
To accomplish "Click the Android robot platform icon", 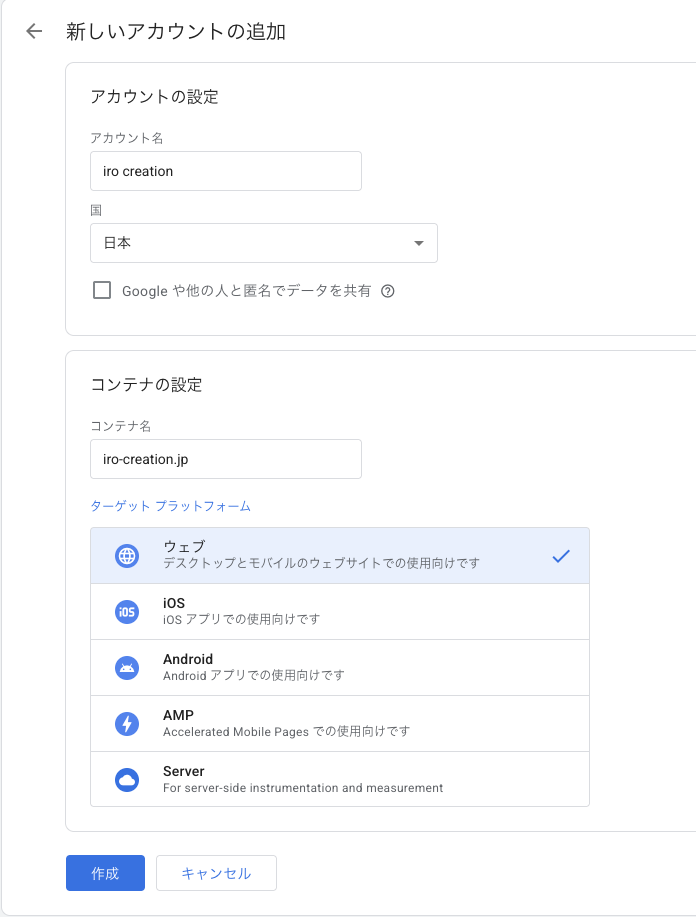I will pyautogui.click(x=127, y=668).
